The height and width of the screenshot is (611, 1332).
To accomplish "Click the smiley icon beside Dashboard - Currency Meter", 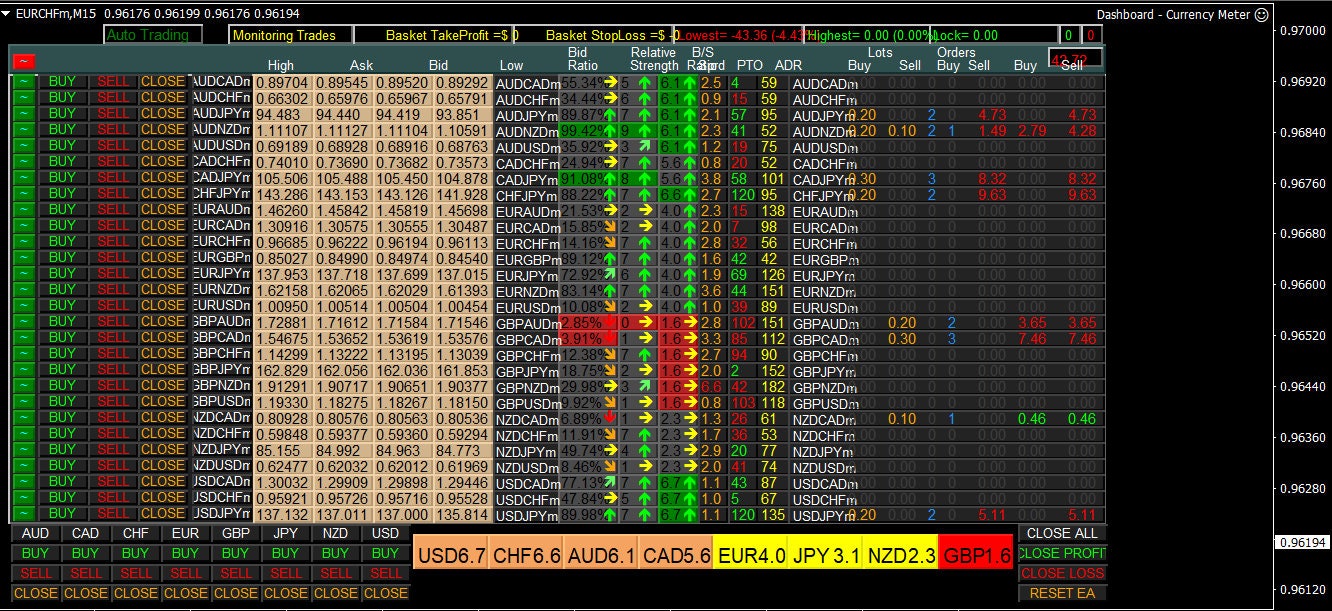I will 1262,15.
